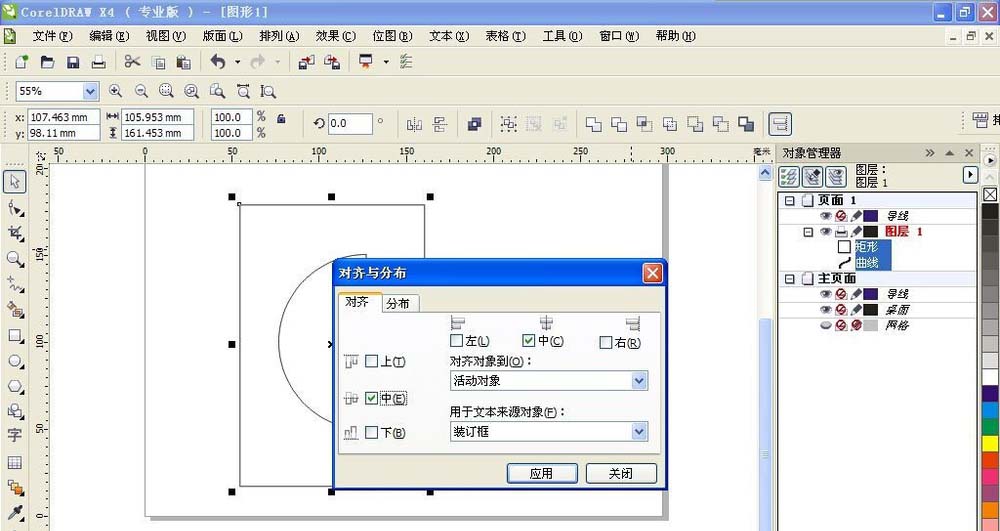Select the 矩形 object in Object Manager
The width and height of the screenshot is (1000, 531).
pyautogui.click(x=866, y=247)
